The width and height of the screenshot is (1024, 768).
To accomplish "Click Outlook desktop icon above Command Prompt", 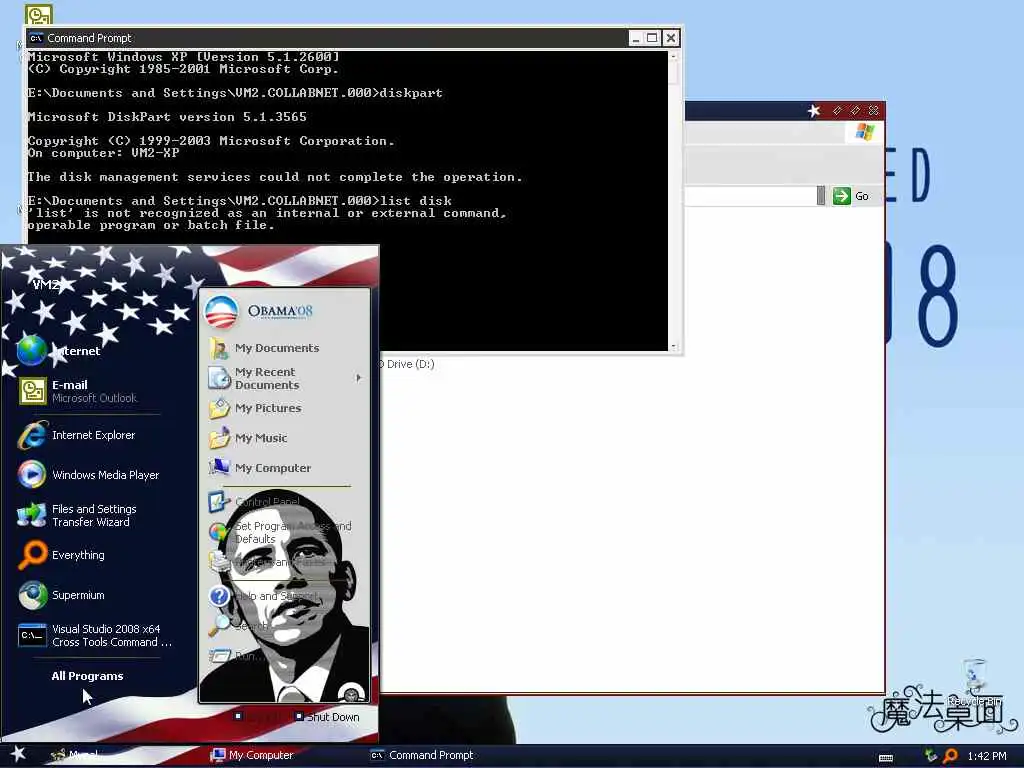I will [38, 14].
